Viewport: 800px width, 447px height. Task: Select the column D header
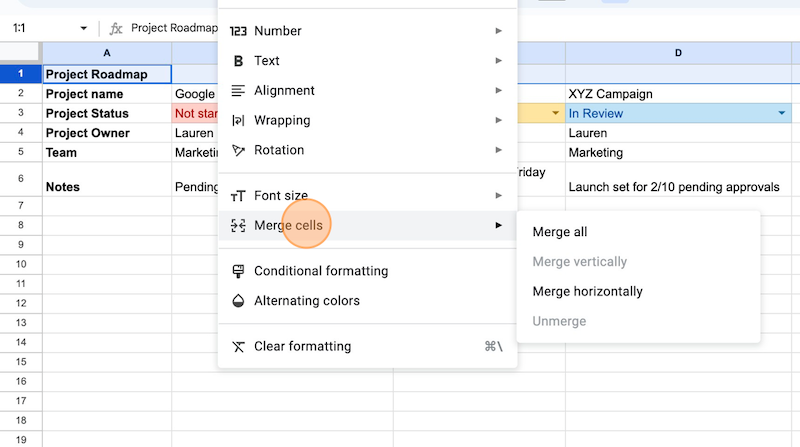pos(678,53)
